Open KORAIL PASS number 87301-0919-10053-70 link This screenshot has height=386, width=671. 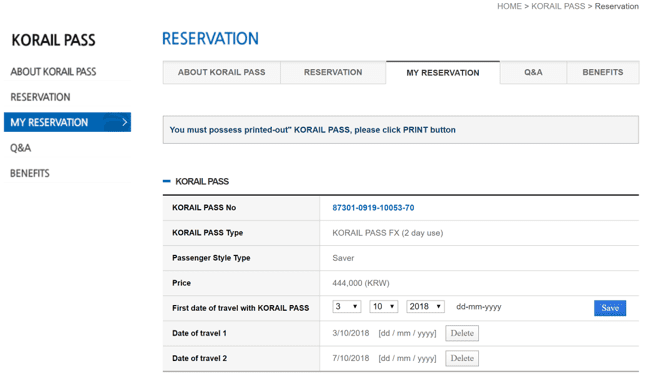[373, 208]
